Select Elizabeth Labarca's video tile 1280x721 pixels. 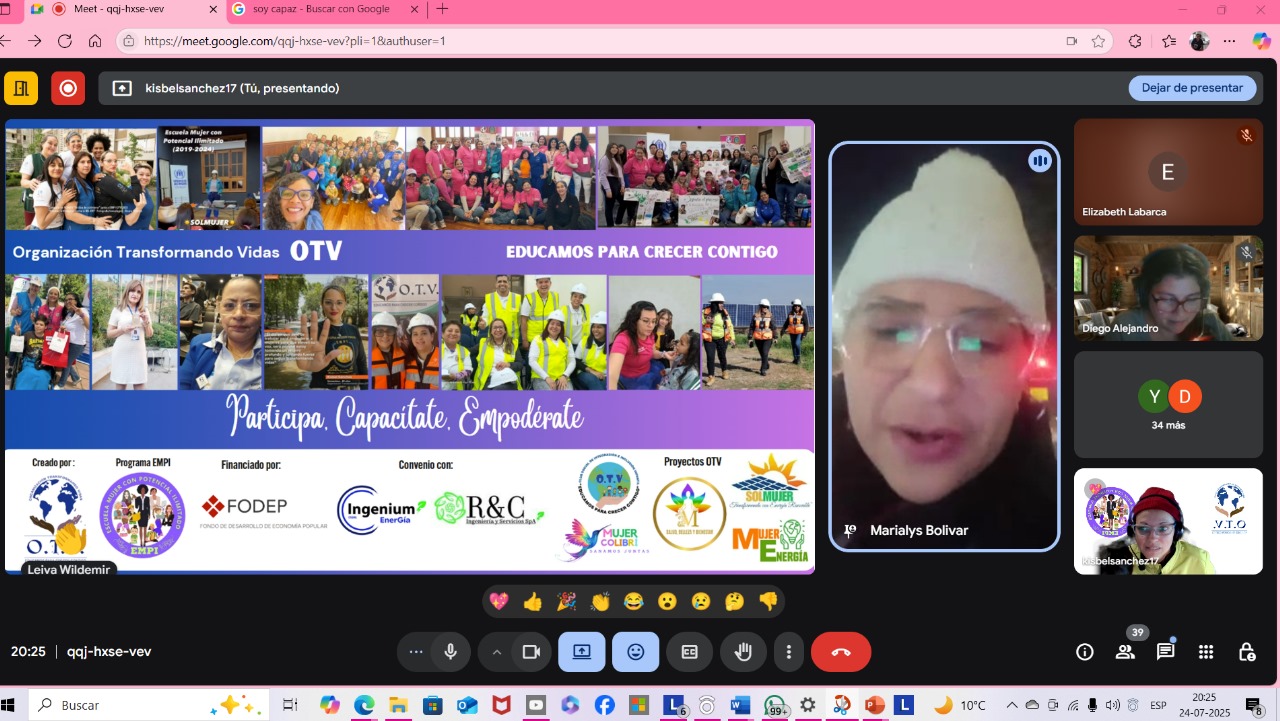[x=1168, y=172]
